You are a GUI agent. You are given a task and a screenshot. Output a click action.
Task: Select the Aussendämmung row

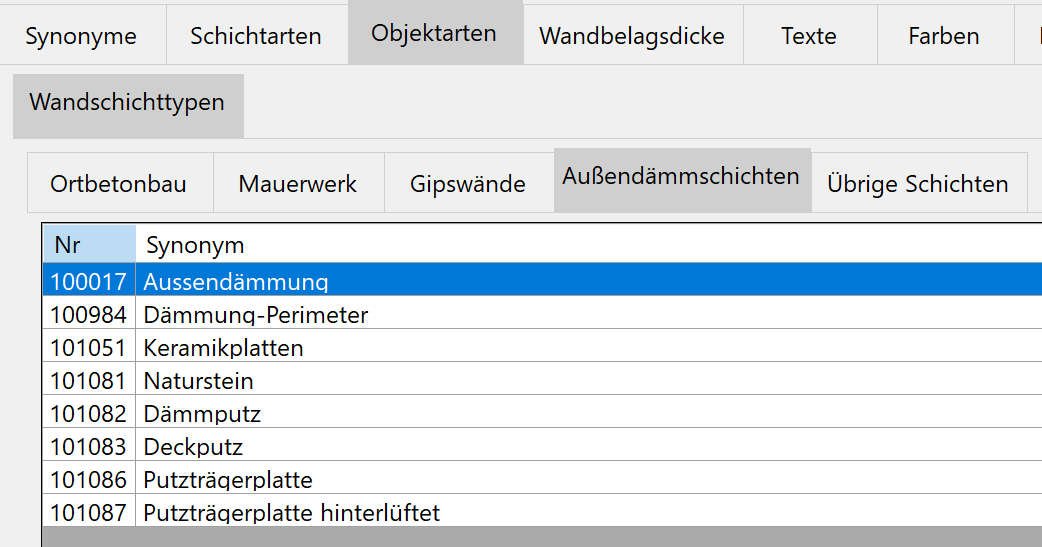coord(542,279)
